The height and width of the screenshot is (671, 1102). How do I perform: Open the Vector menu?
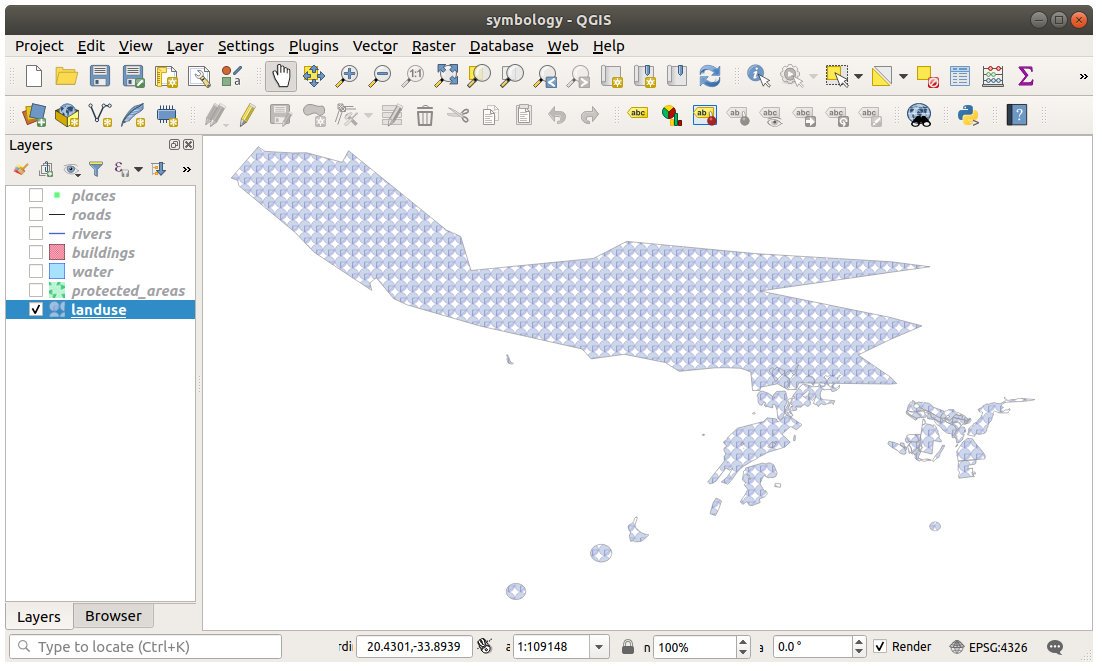(375, 46)
